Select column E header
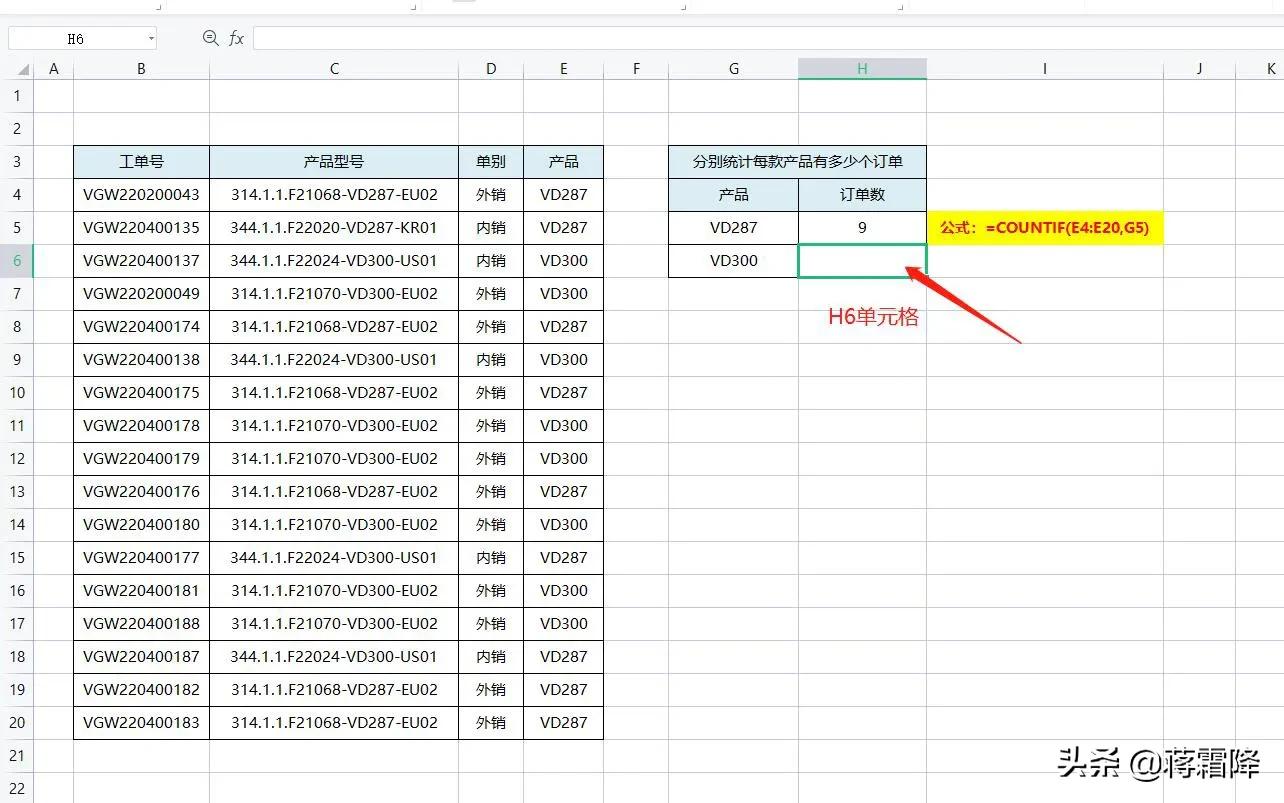Viewport: 1284px width, 803px height. click(x=564, y=69)
